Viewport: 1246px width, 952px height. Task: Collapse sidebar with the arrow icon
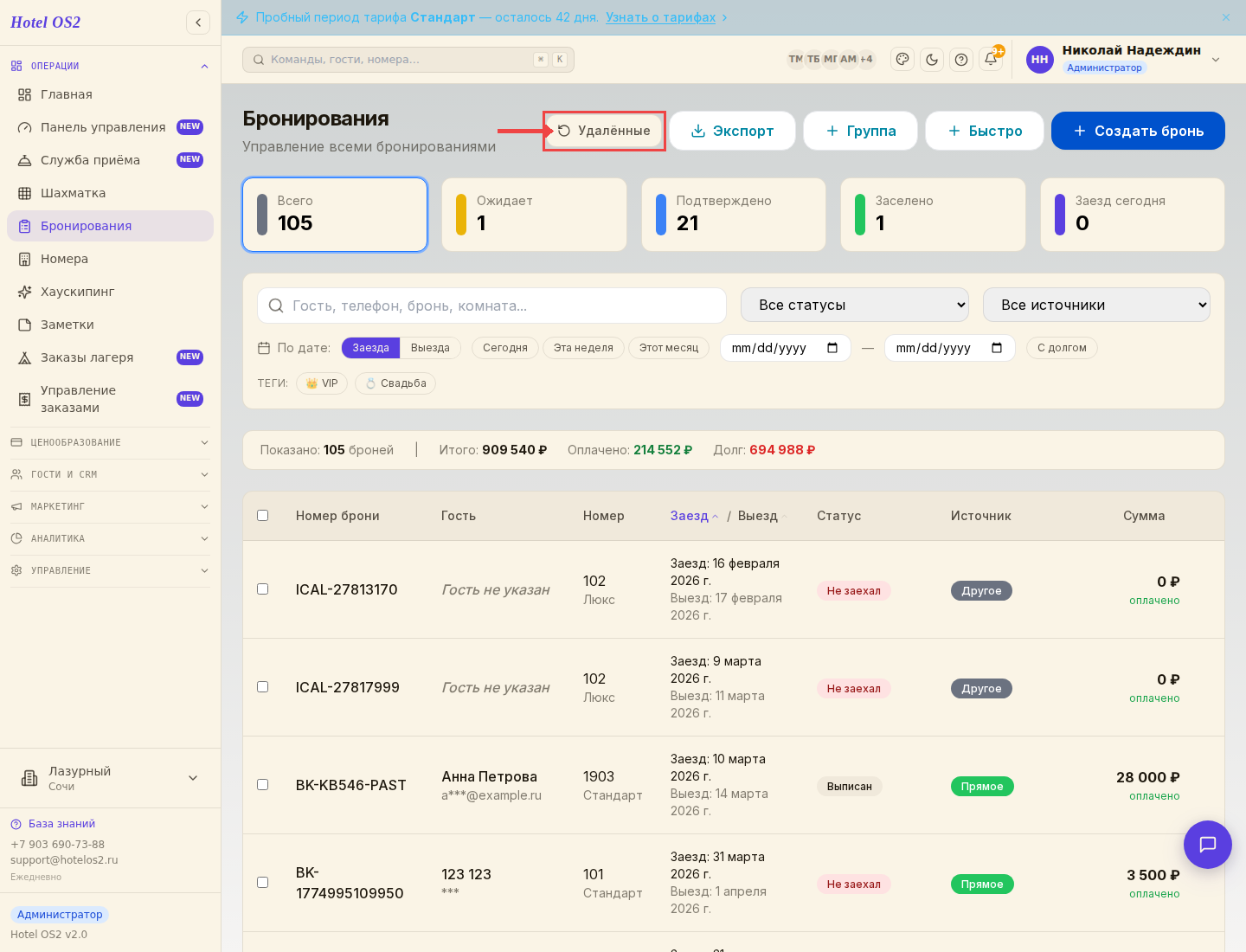click(198, 23)
